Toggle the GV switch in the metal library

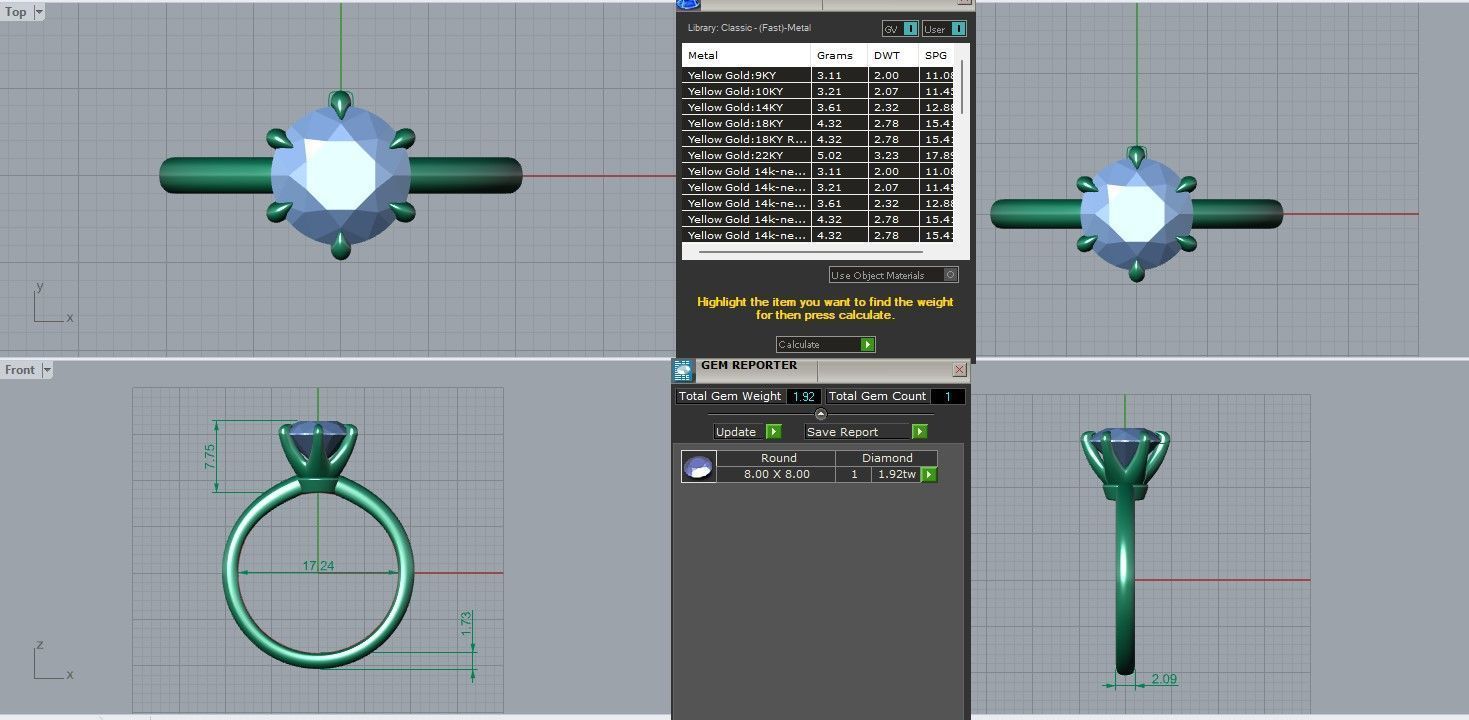tap(900, 29)
